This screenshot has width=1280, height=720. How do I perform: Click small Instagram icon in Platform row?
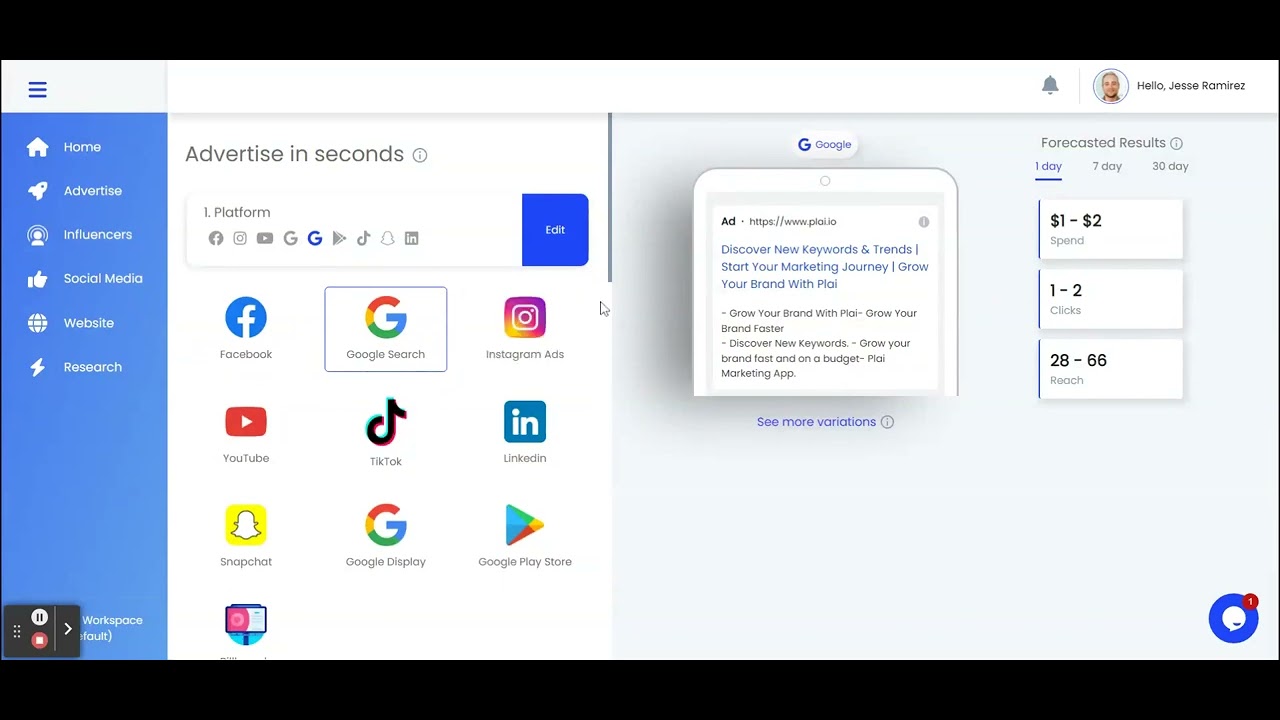[240, 238]
